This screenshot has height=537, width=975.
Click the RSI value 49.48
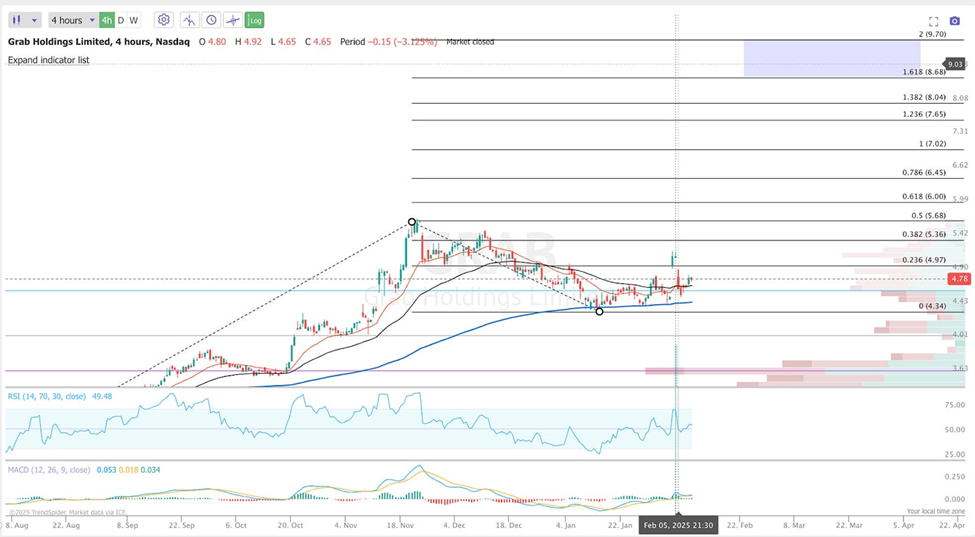[x=102, y=396]
